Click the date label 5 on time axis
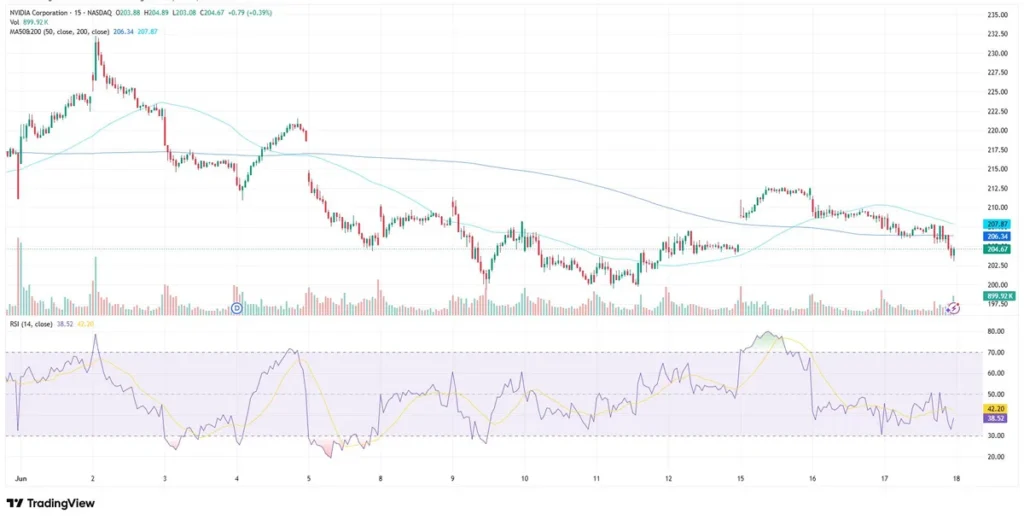1024x520 pixels. tap(308, 478)
